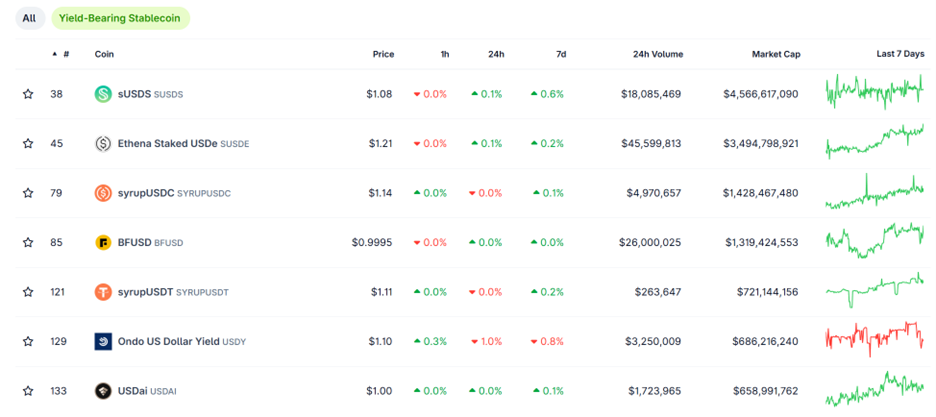Click the Ethena Staked USDe logo icon
The image size is (936, 417).
tap(102, 143)
